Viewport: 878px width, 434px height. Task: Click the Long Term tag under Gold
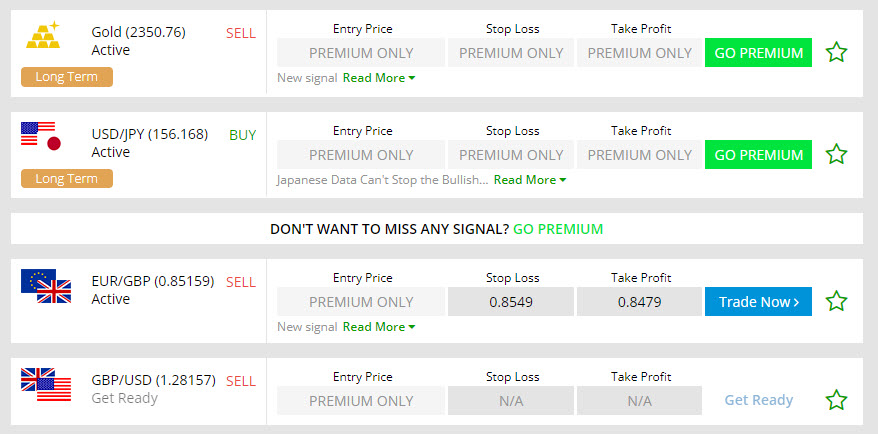pyautogui.click(x=67, y=77)
